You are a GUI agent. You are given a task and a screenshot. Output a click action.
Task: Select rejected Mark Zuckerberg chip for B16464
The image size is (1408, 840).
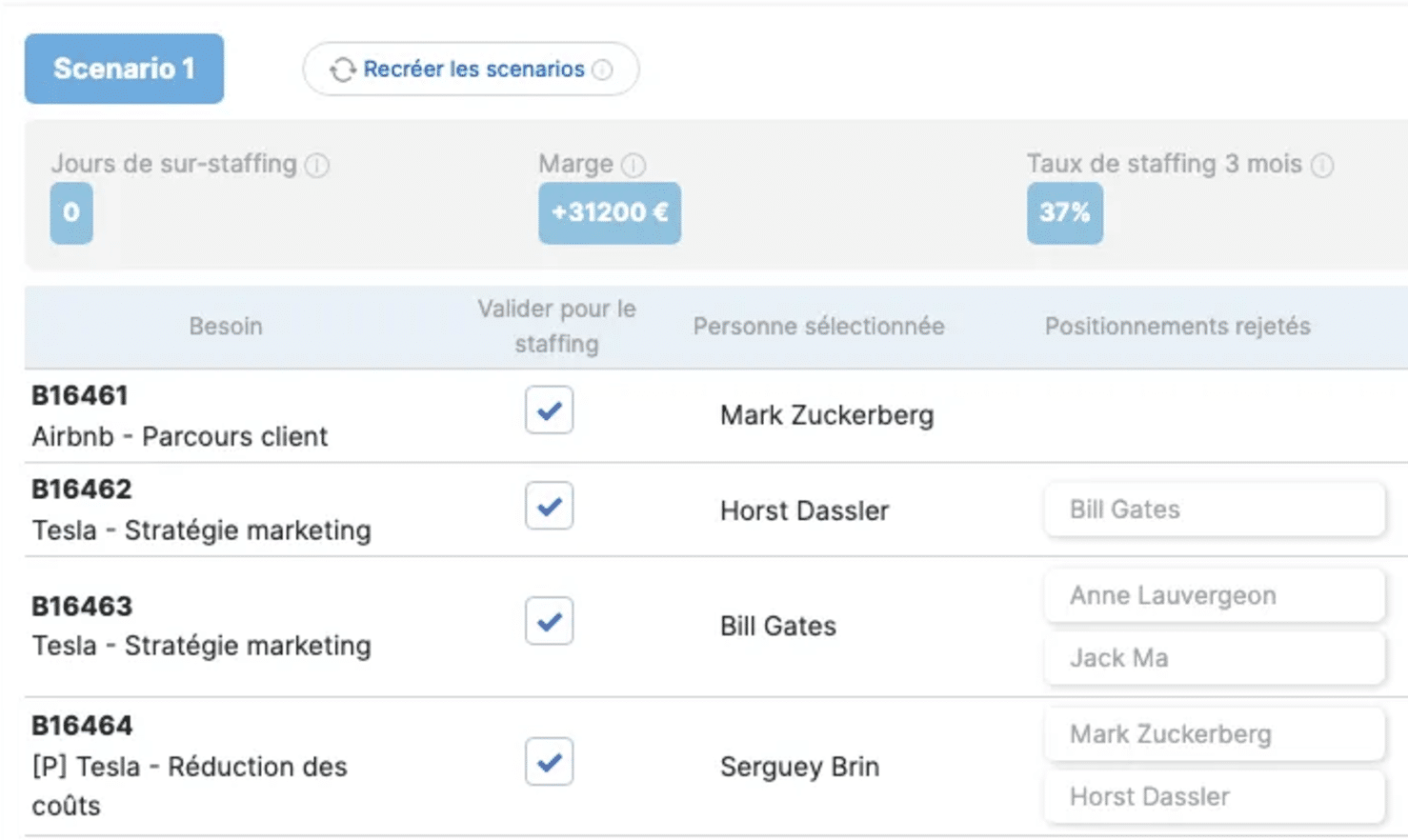click(1215, 734)
